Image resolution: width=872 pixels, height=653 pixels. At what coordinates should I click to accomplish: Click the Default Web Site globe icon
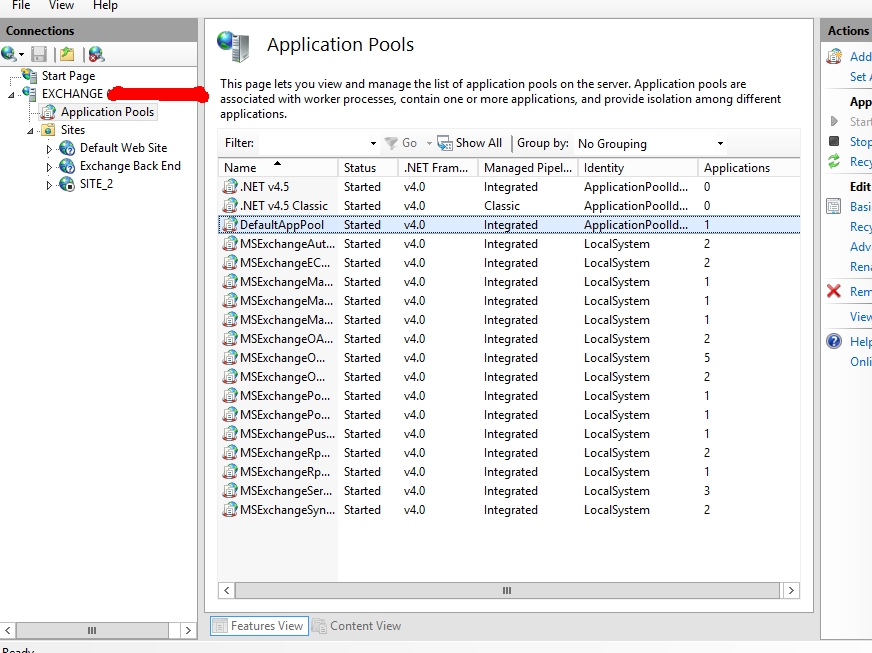point(67,148)
